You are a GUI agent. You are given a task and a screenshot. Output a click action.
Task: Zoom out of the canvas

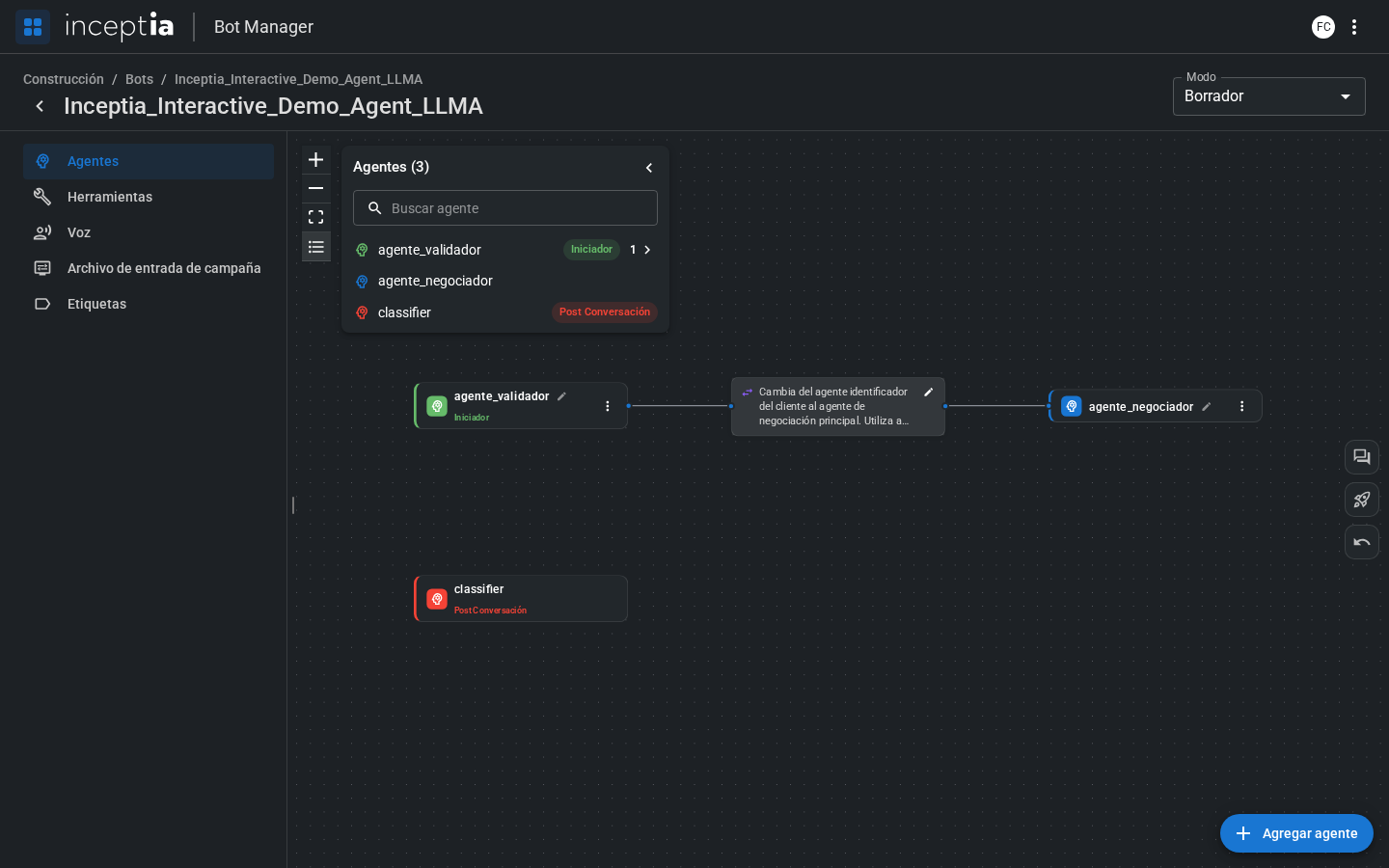coord(316,189)
